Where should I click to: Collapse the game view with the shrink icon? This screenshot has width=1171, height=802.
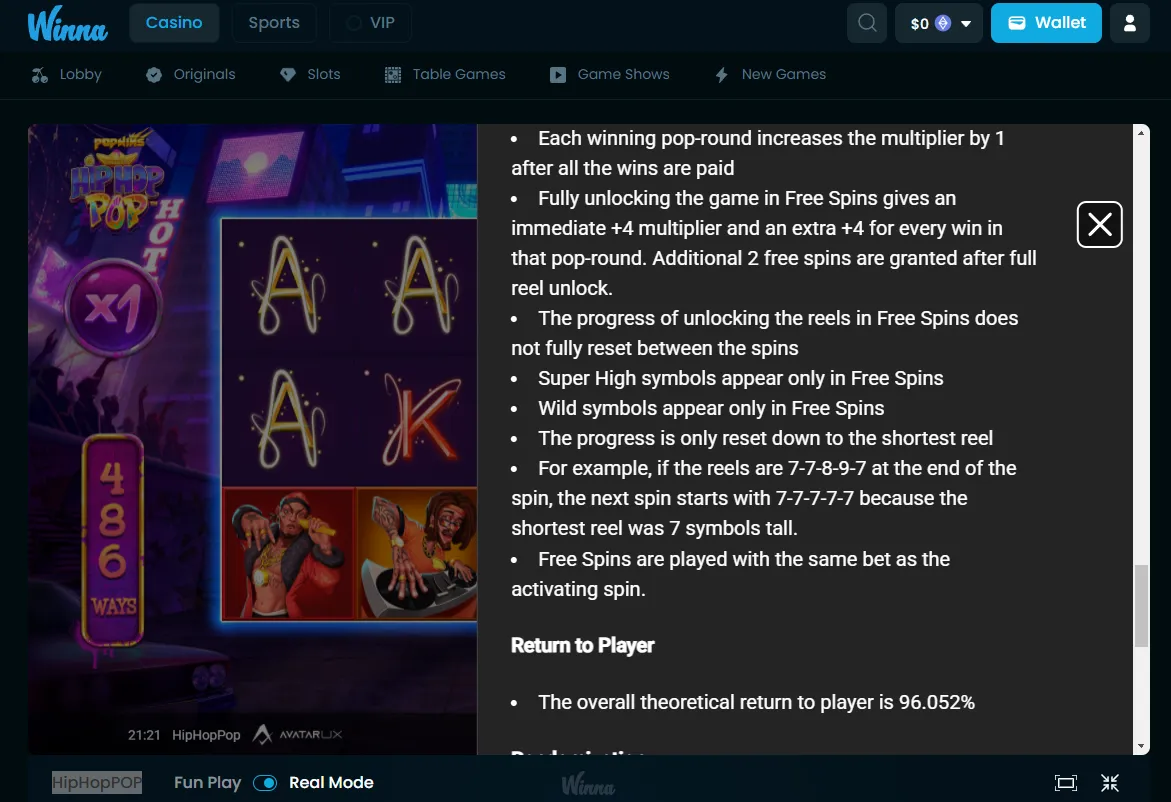point(1110,783)
